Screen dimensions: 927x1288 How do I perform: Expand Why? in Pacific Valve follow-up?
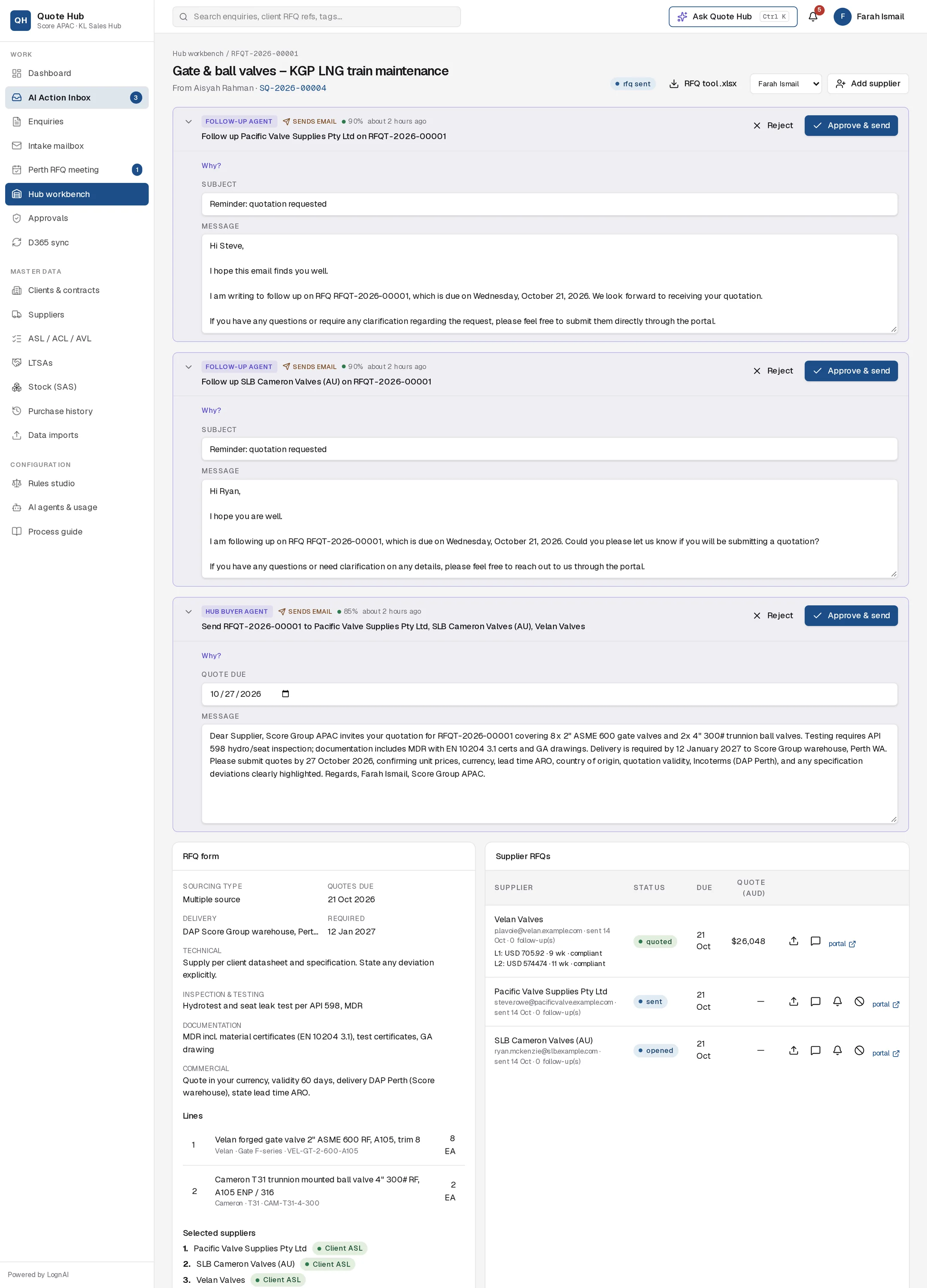[211, 166]
